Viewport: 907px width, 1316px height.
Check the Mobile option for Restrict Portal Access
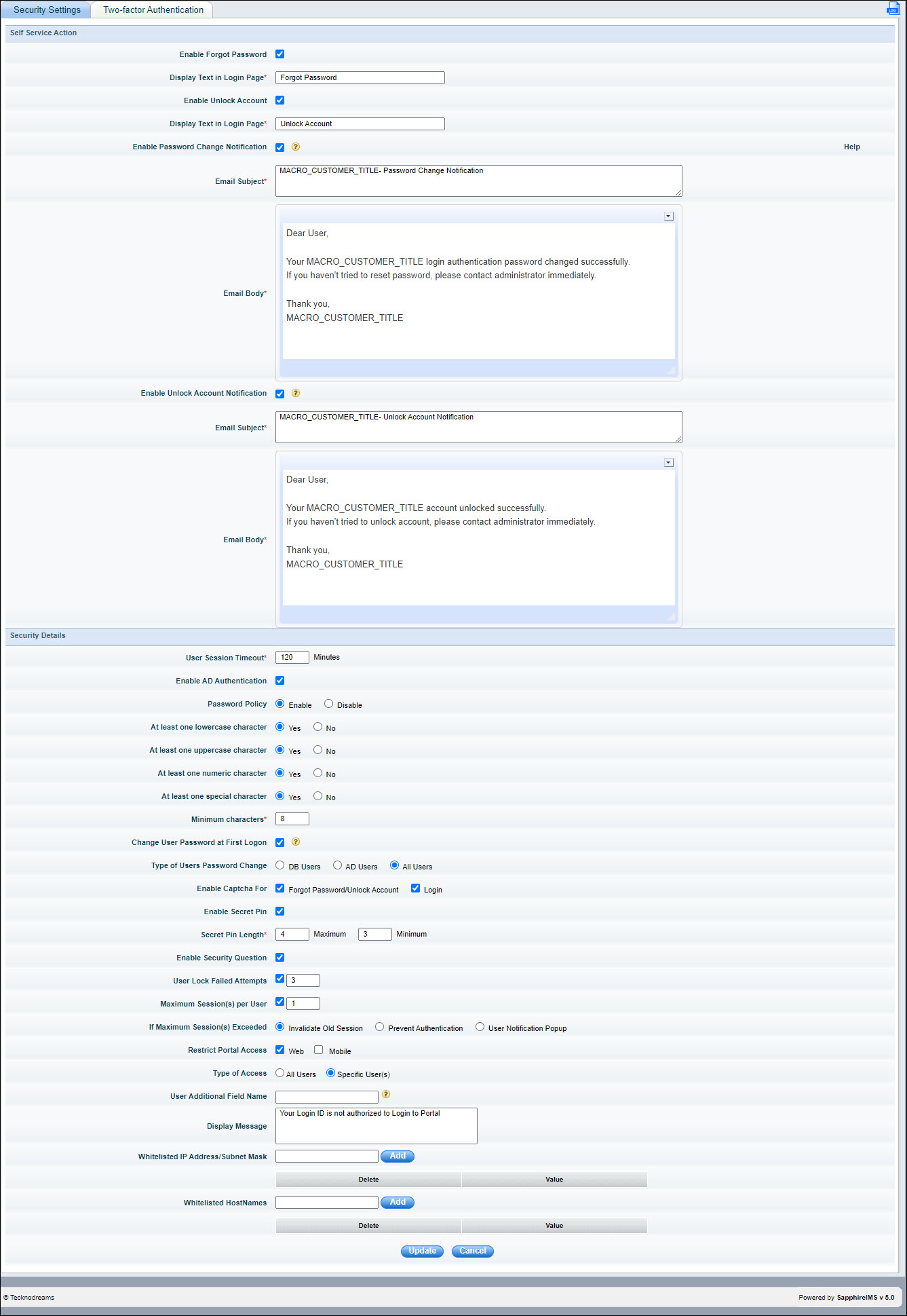click(319, 1049)
